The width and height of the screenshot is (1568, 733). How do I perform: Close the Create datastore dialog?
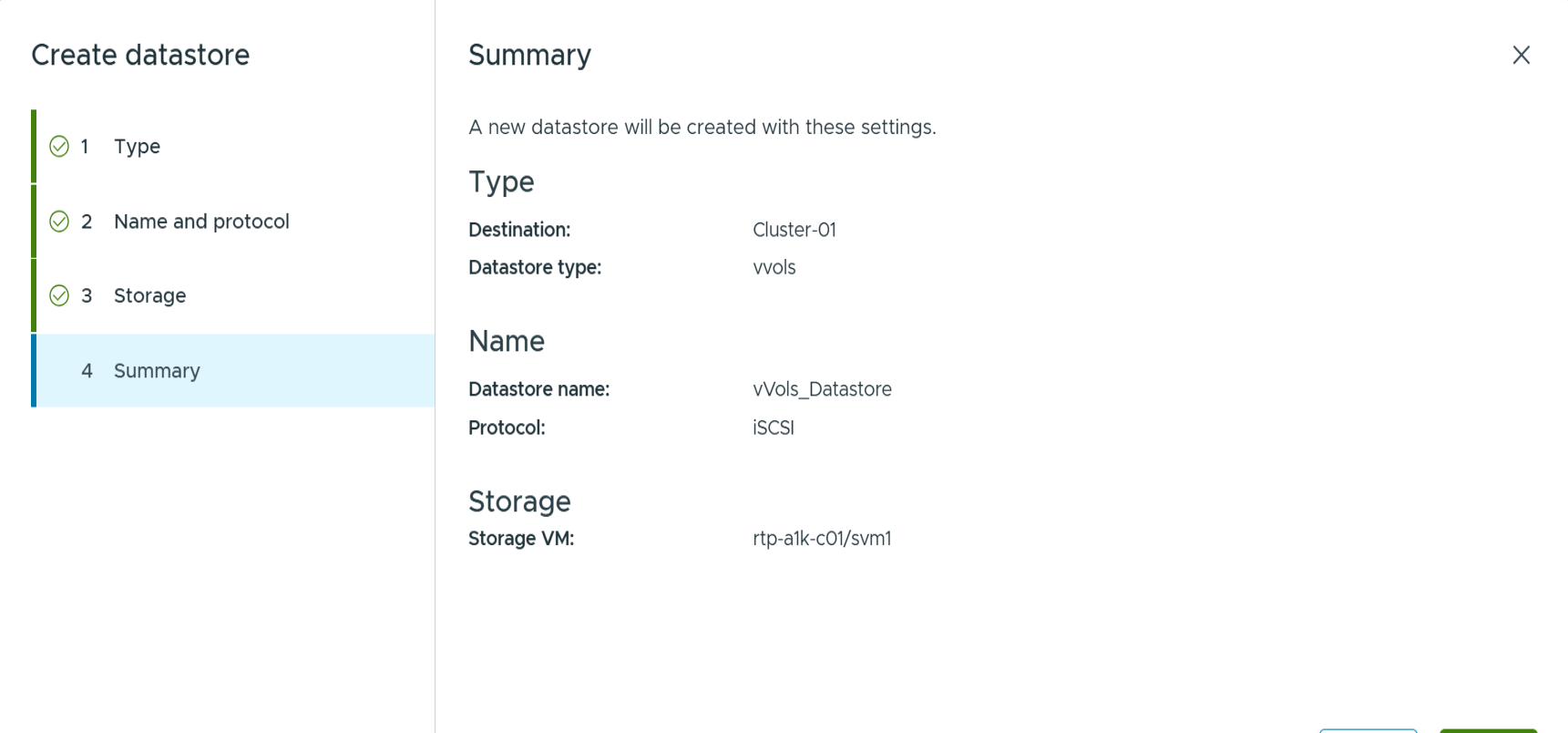click(x=1521, y=56)
